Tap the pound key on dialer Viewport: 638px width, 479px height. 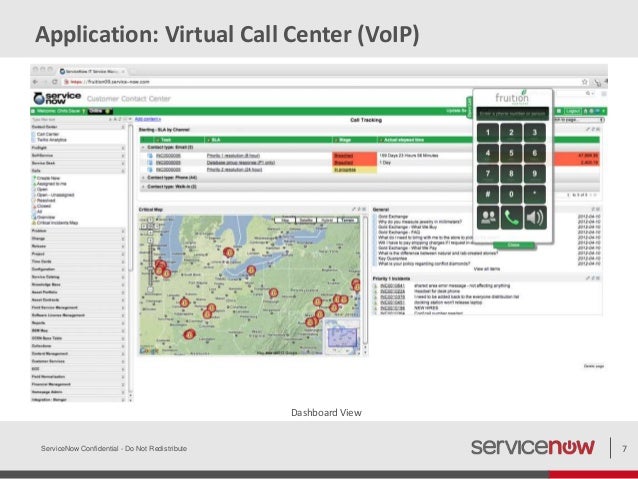point(488,195)
